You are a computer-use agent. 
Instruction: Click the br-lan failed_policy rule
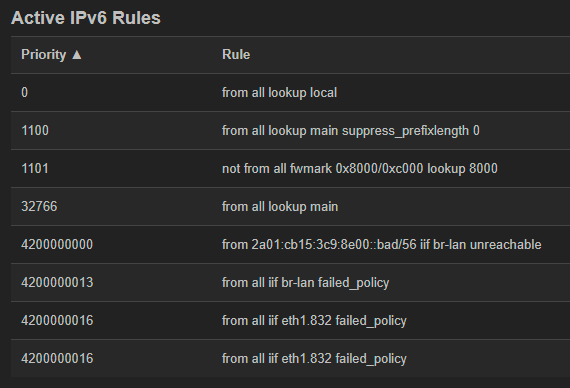pyautogui.click(x=305, y=283)
